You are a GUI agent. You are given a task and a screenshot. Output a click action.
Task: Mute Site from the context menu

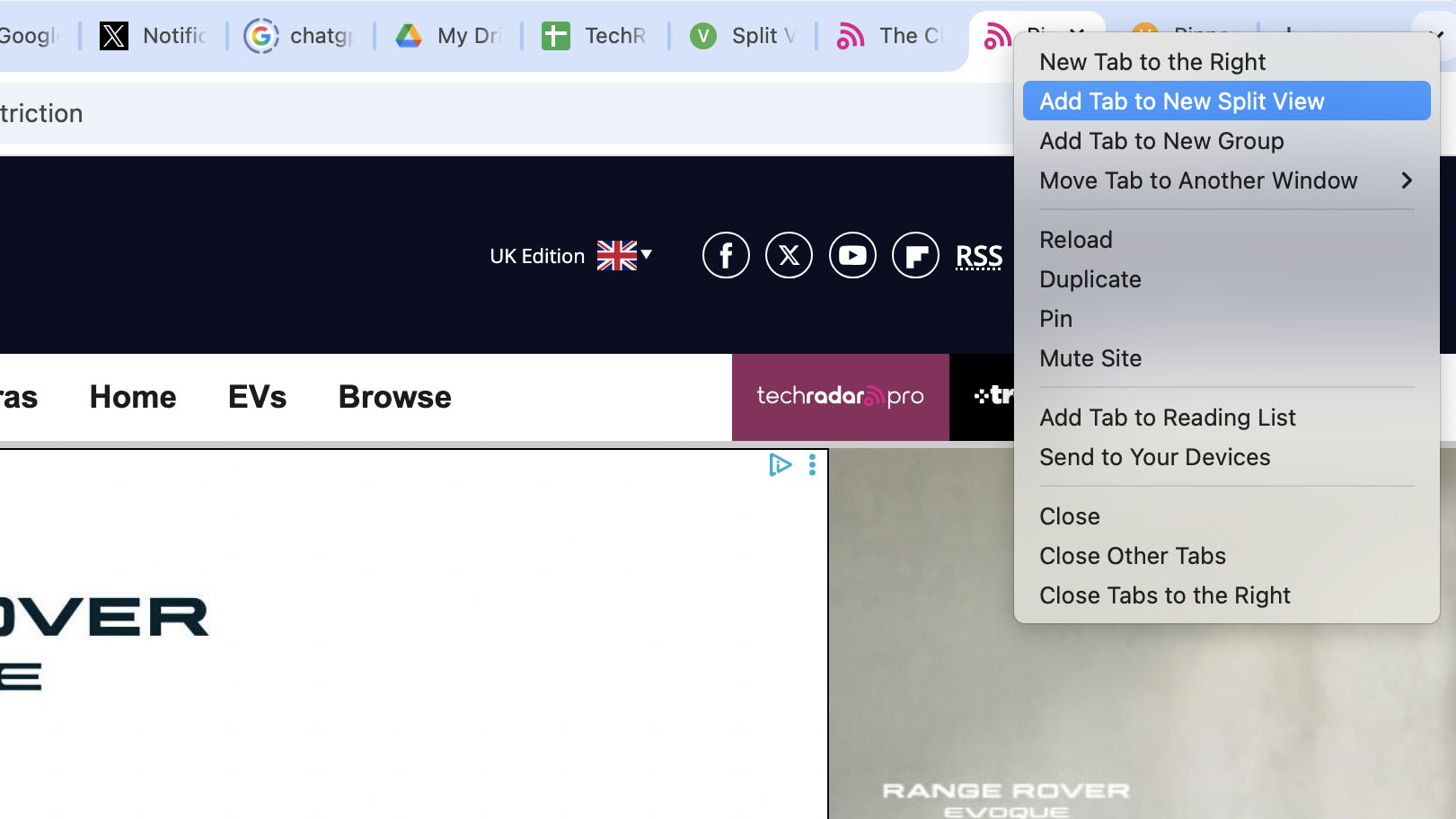point(1090,357)
